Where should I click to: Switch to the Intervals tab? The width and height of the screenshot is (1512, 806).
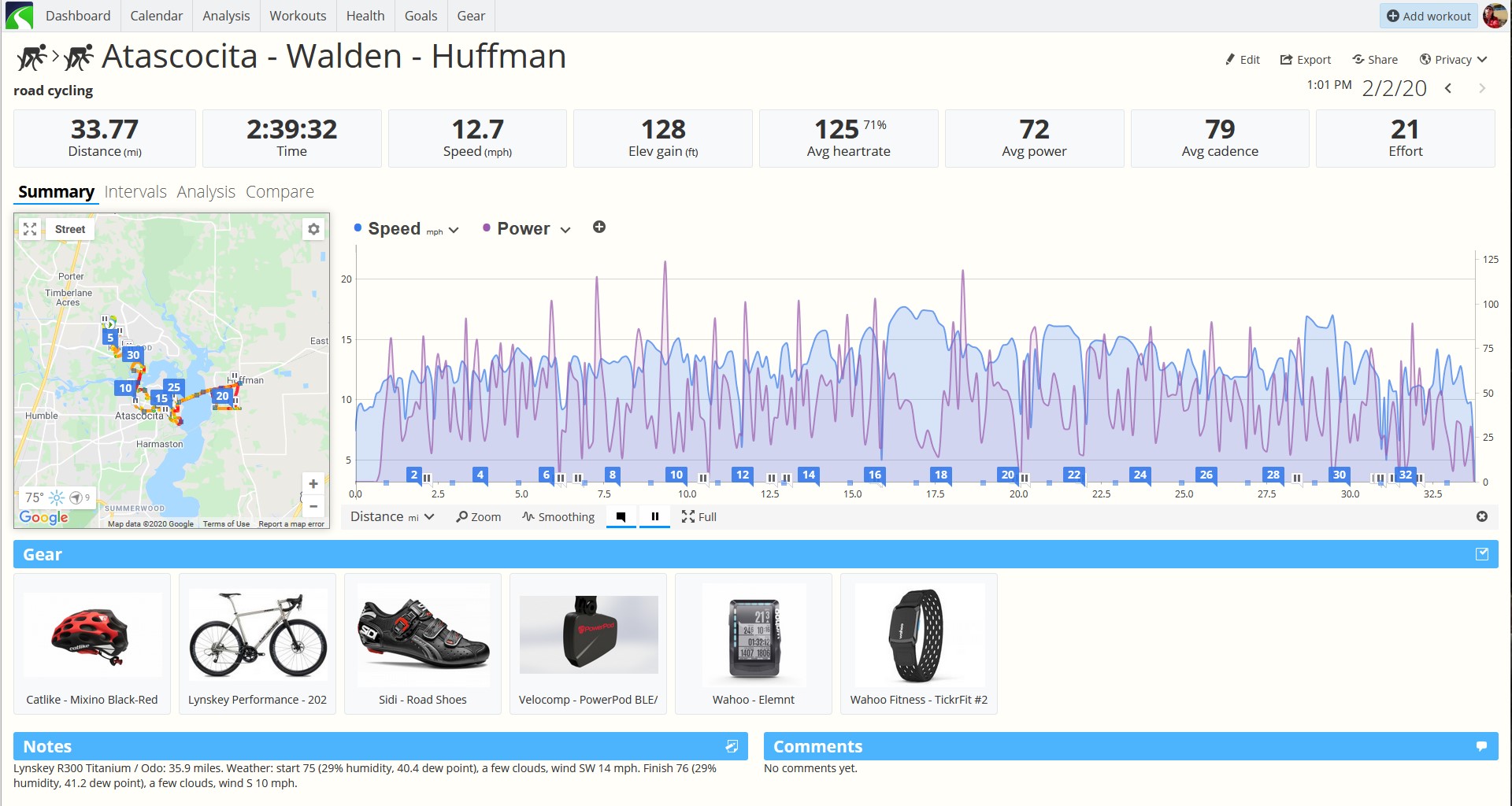click(x=135, y=192)
